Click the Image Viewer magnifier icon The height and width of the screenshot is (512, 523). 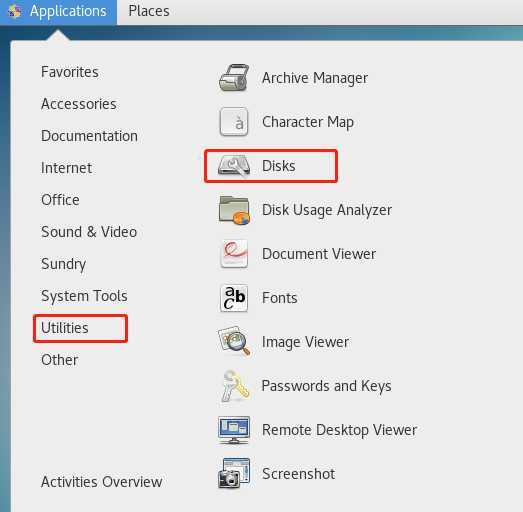pyautogui.click(x=234, y=341)
